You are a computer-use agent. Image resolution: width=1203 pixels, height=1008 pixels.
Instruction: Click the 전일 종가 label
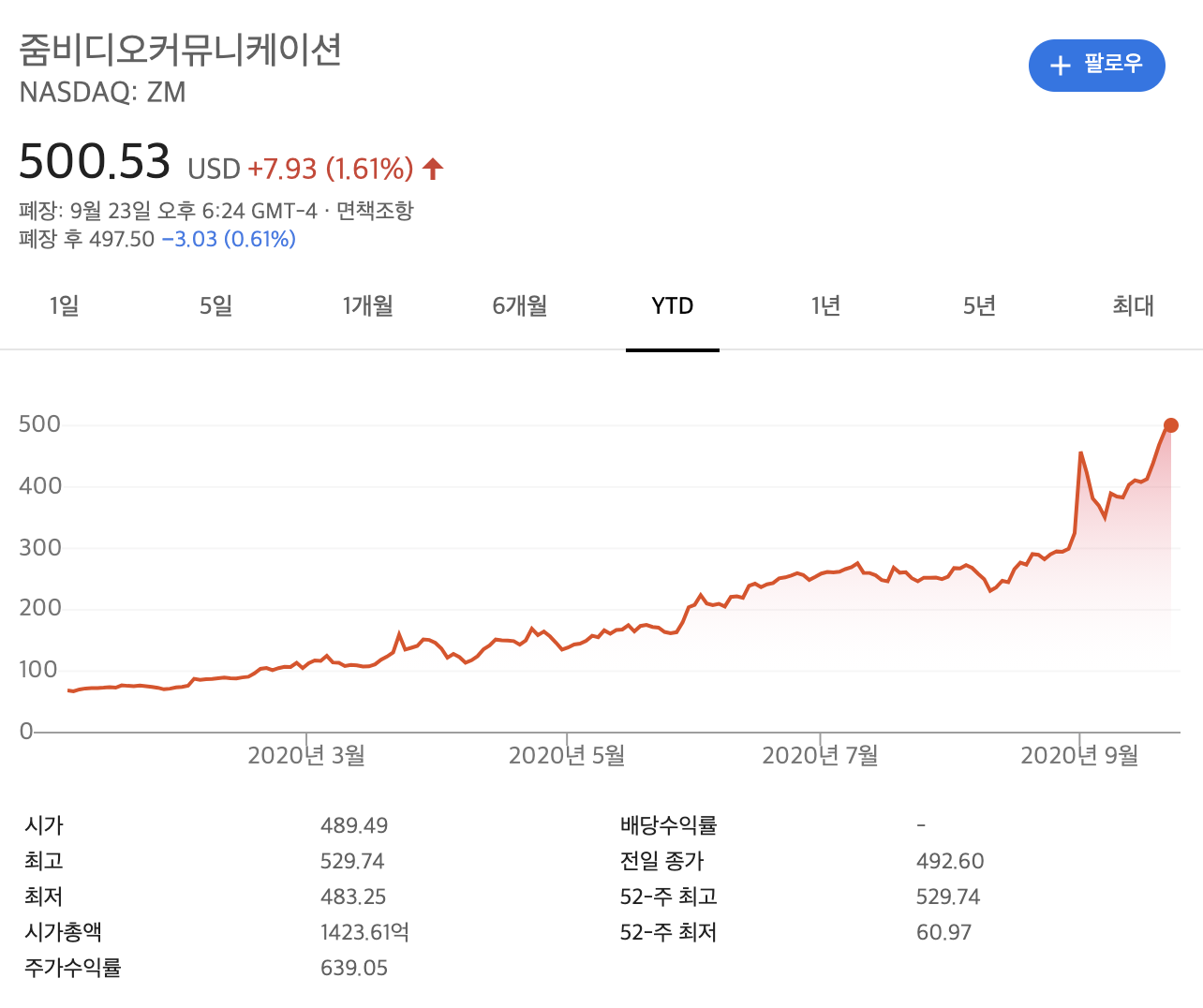[661, 861]
